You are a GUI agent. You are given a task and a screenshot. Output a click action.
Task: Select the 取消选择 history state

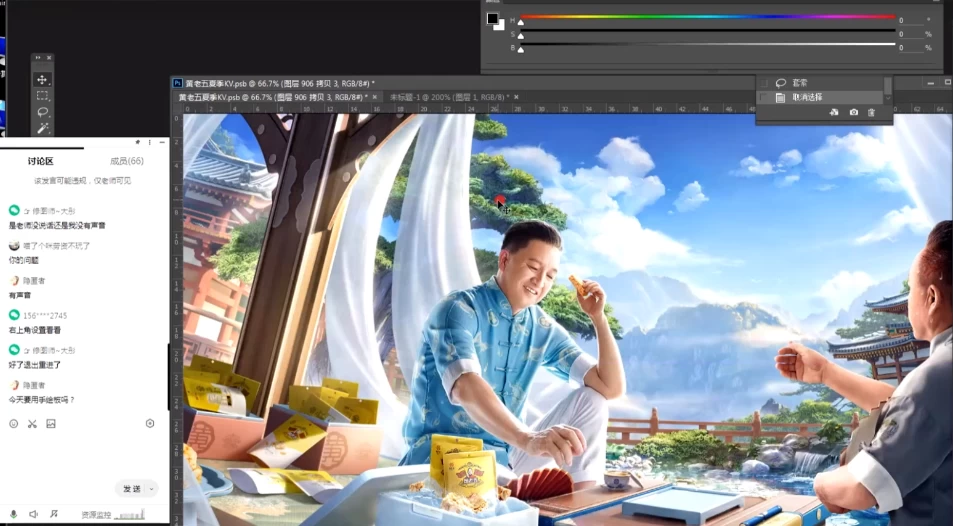pyautogui.click(x=808, y=98)
